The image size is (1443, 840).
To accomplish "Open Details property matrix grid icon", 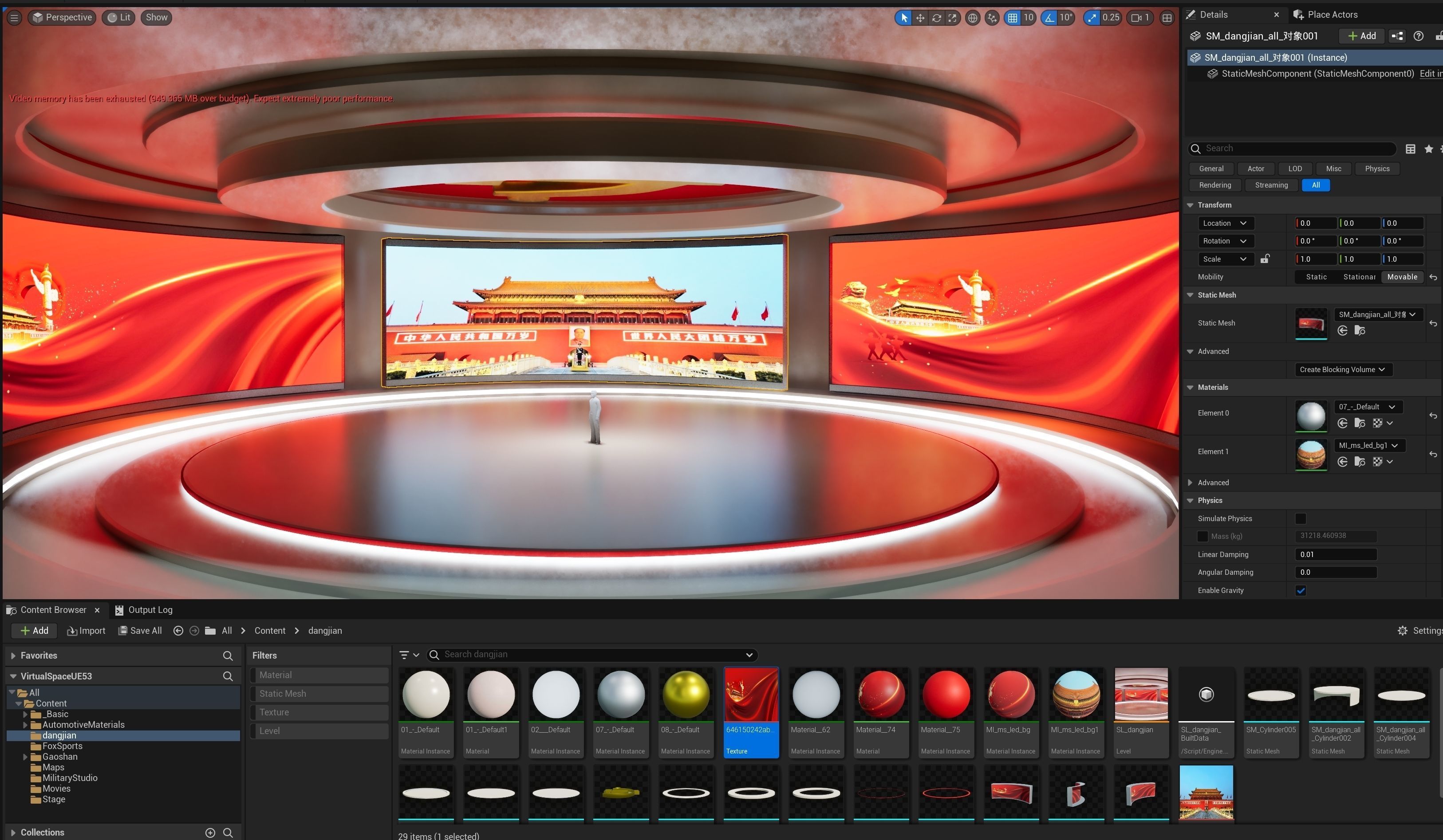I will point(1410,149).
